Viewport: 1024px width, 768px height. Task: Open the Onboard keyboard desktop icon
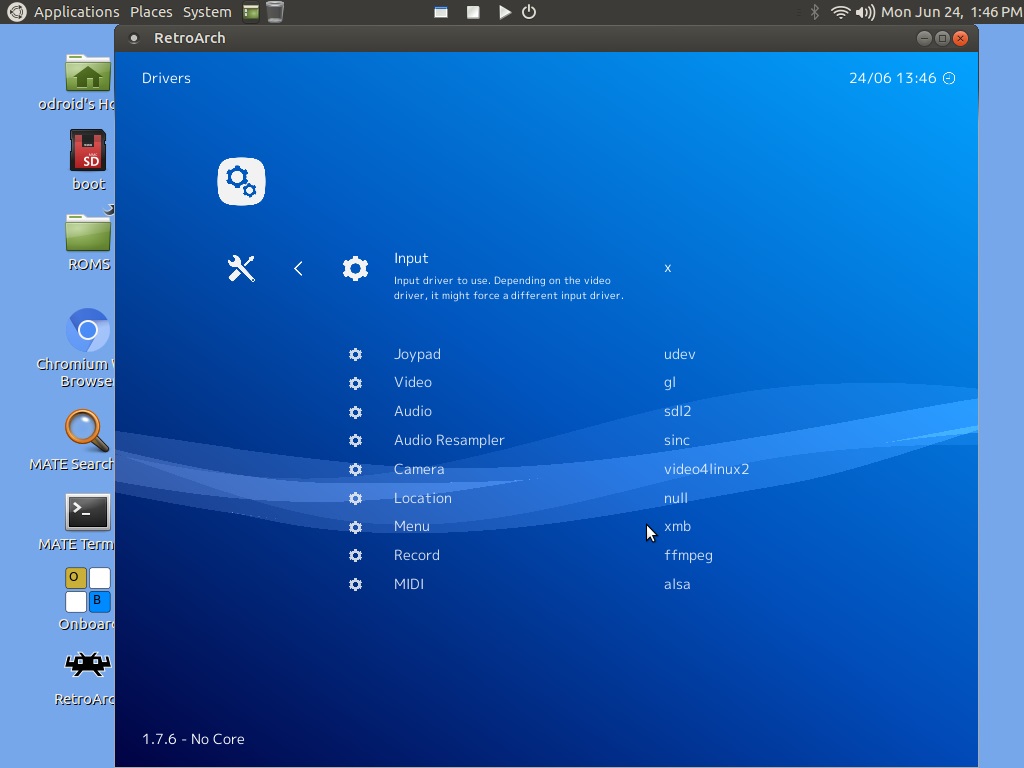pyautogui.click(x=88, y=589)
